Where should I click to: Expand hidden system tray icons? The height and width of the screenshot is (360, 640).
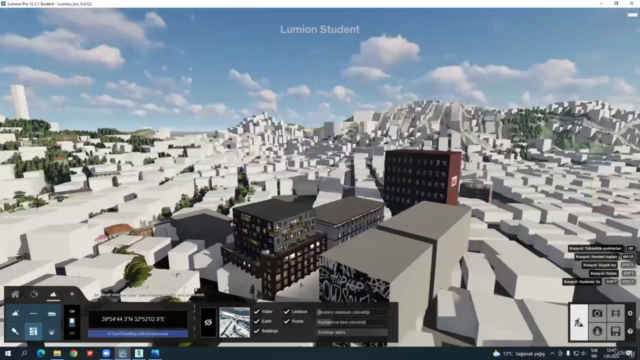(x=552, y=353)
